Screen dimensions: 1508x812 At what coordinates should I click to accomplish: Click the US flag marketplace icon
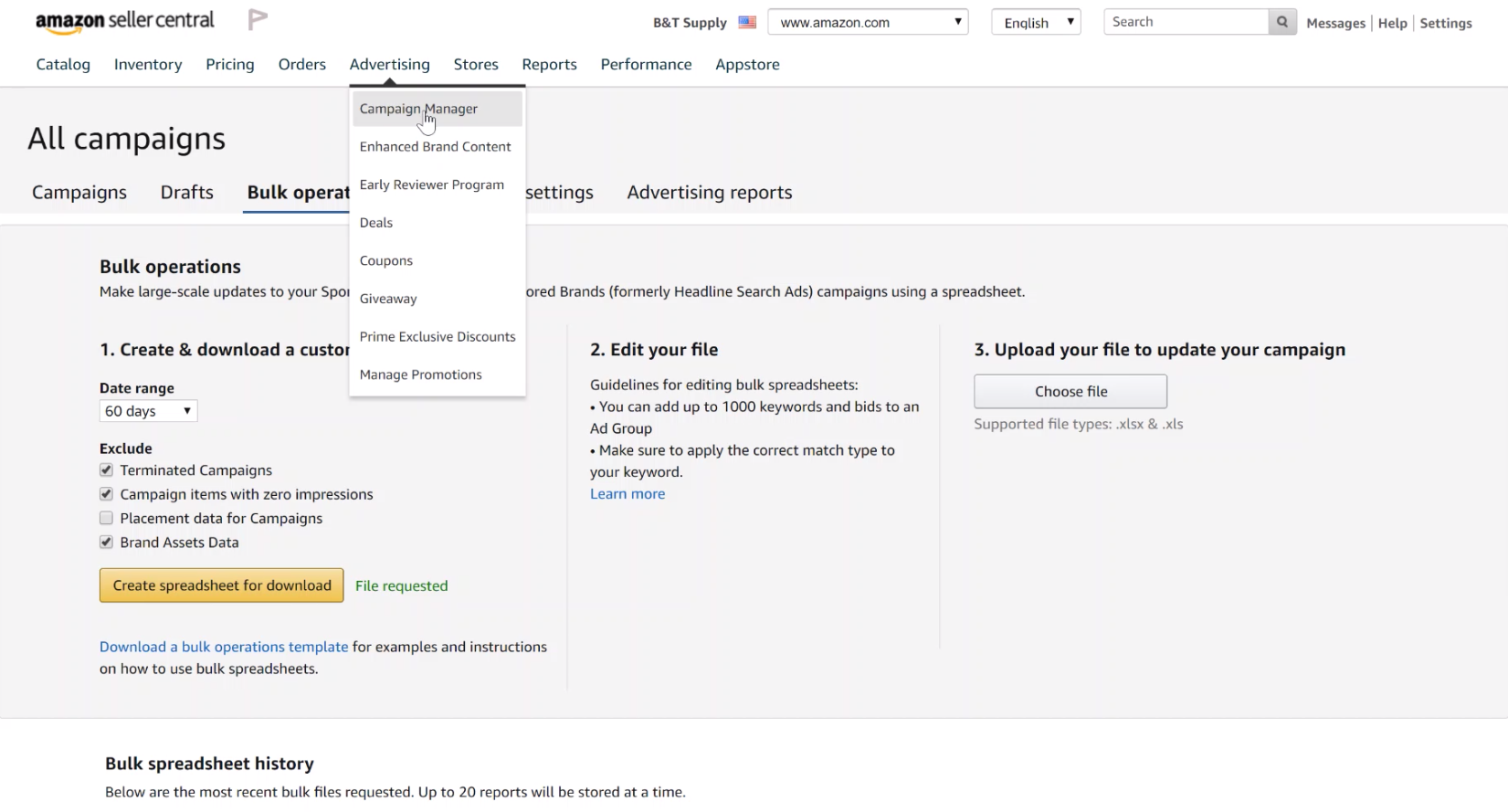pos(747,23)
